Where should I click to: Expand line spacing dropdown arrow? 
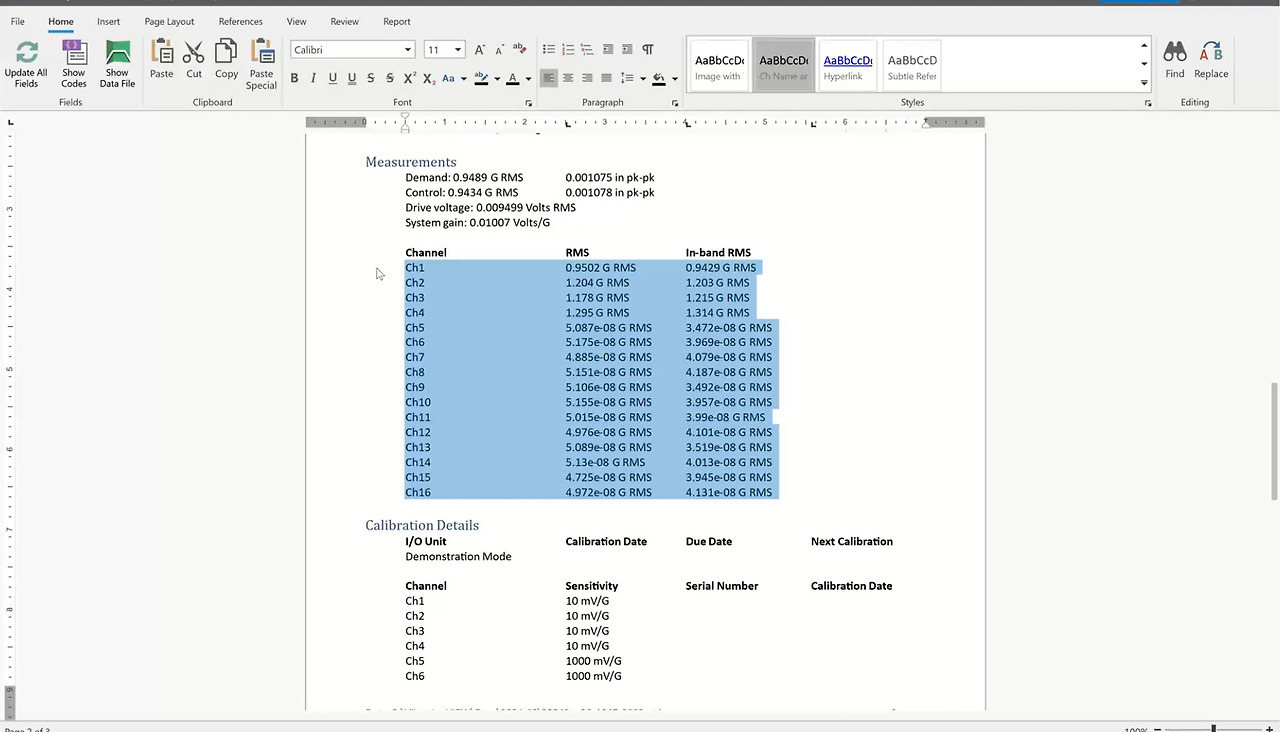642,79
